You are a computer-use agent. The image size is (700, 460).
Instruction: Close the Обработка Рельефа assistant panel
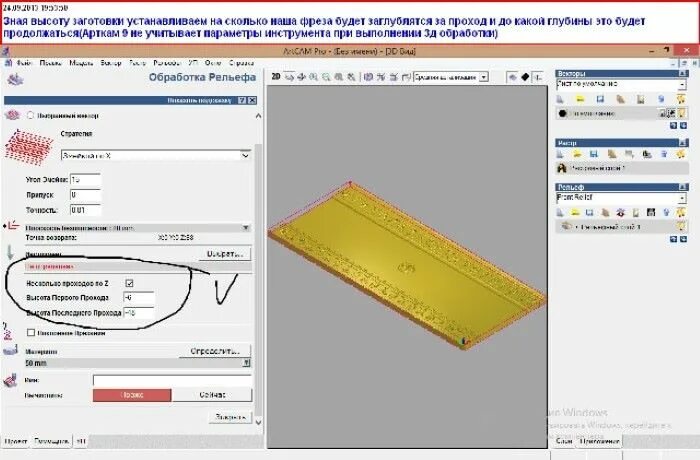(252, 100)
